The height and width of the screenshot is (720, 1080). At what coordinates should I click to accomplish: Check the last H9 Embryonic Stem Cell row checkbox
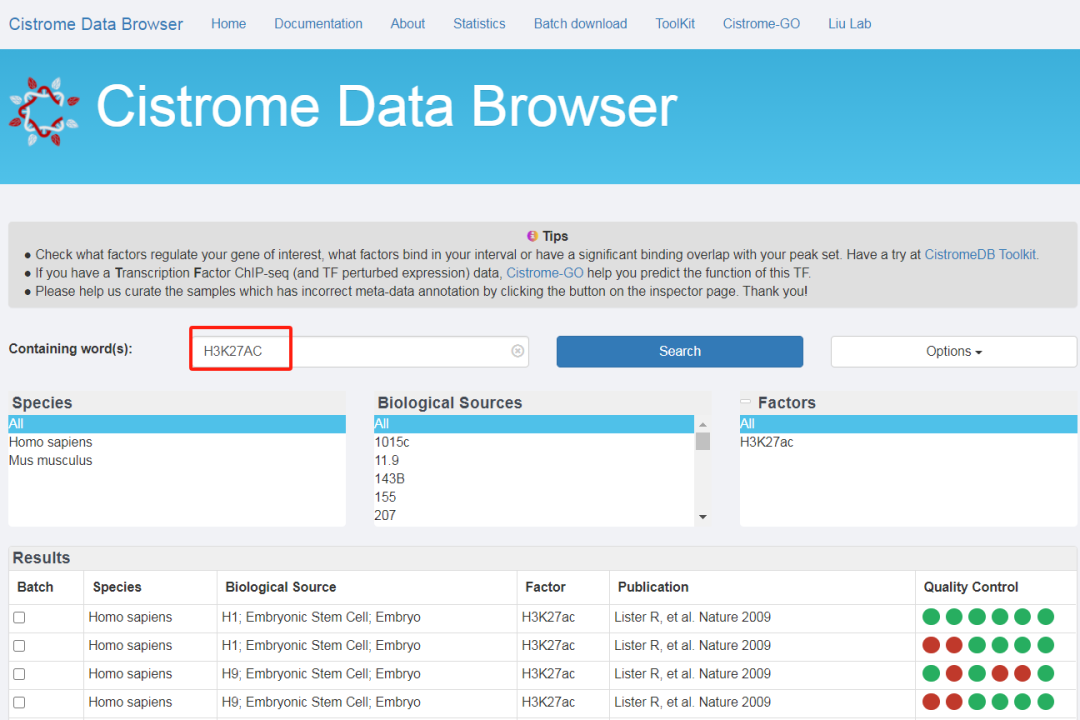point(19,702)
